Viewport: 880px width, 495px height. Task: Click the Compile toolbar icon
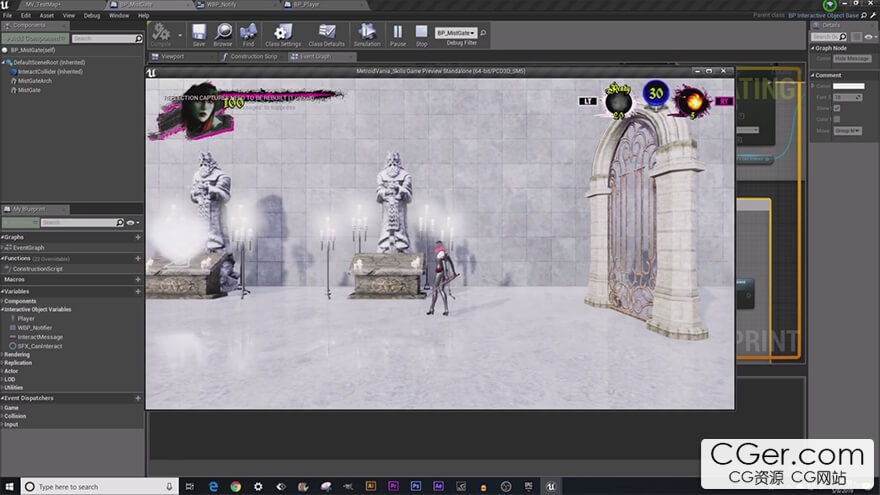tap(161, 33)
